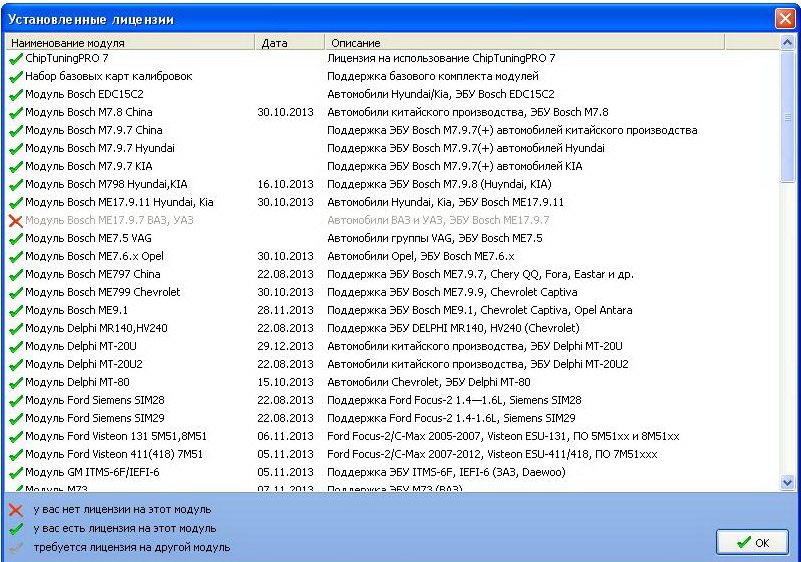Screen dimensions: 801x562
Task: Click checkmark beside Модуль Bosch ME797 China
Action: [16, 275]
